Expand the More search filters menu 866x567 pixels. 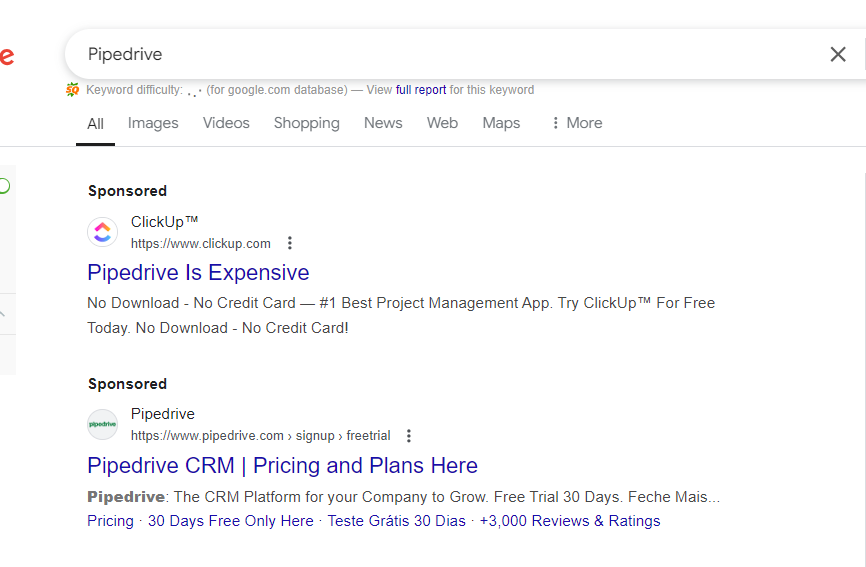(x=577, y=123)
